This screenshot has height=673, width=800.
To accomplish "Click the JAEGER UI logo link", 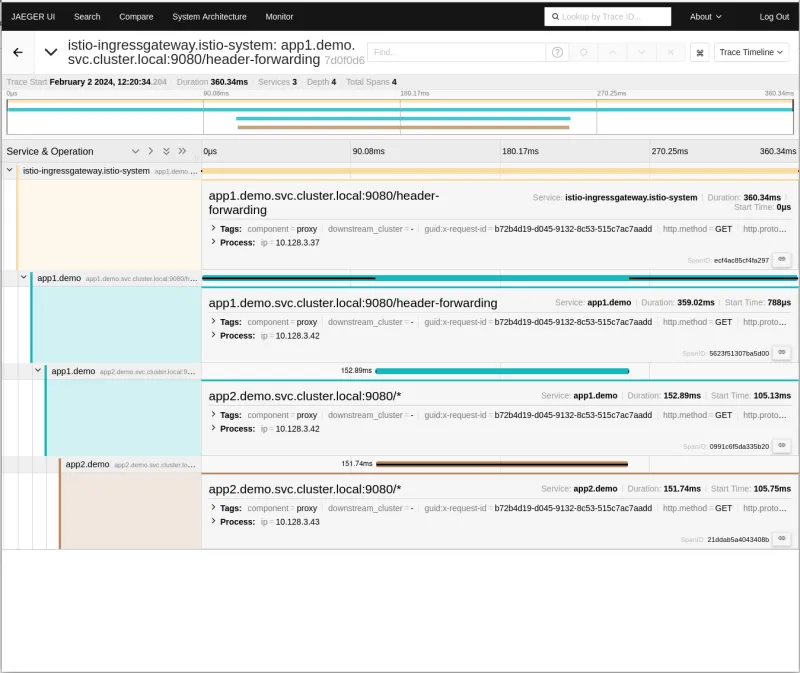I will click(x=33, y=16).
